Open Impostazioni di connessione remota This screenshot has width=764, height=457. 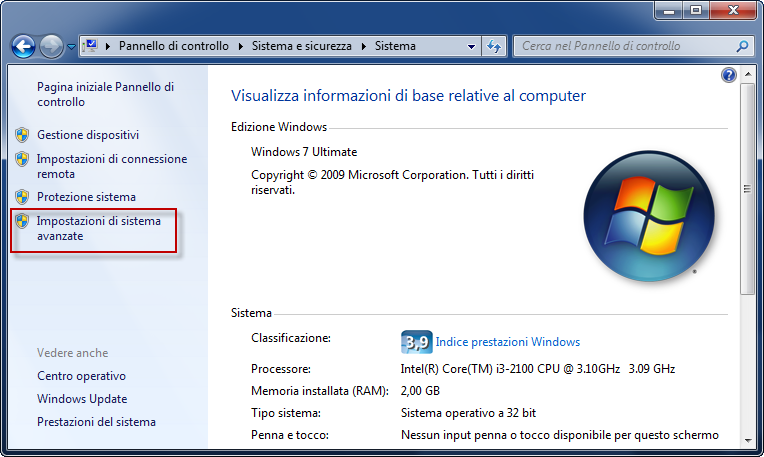click(x=112, y=166)
